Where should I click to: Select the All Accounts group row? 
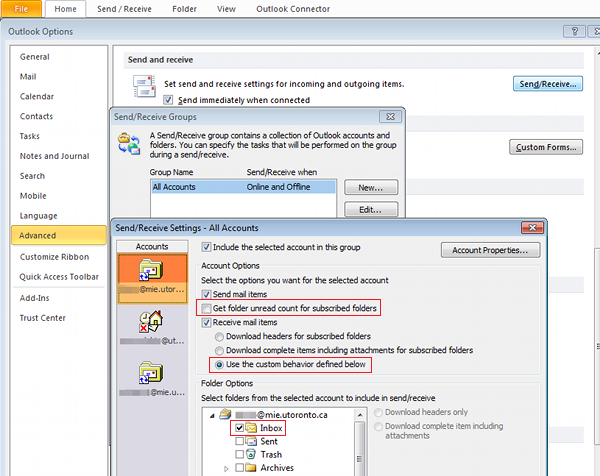[x=243, y=187]
